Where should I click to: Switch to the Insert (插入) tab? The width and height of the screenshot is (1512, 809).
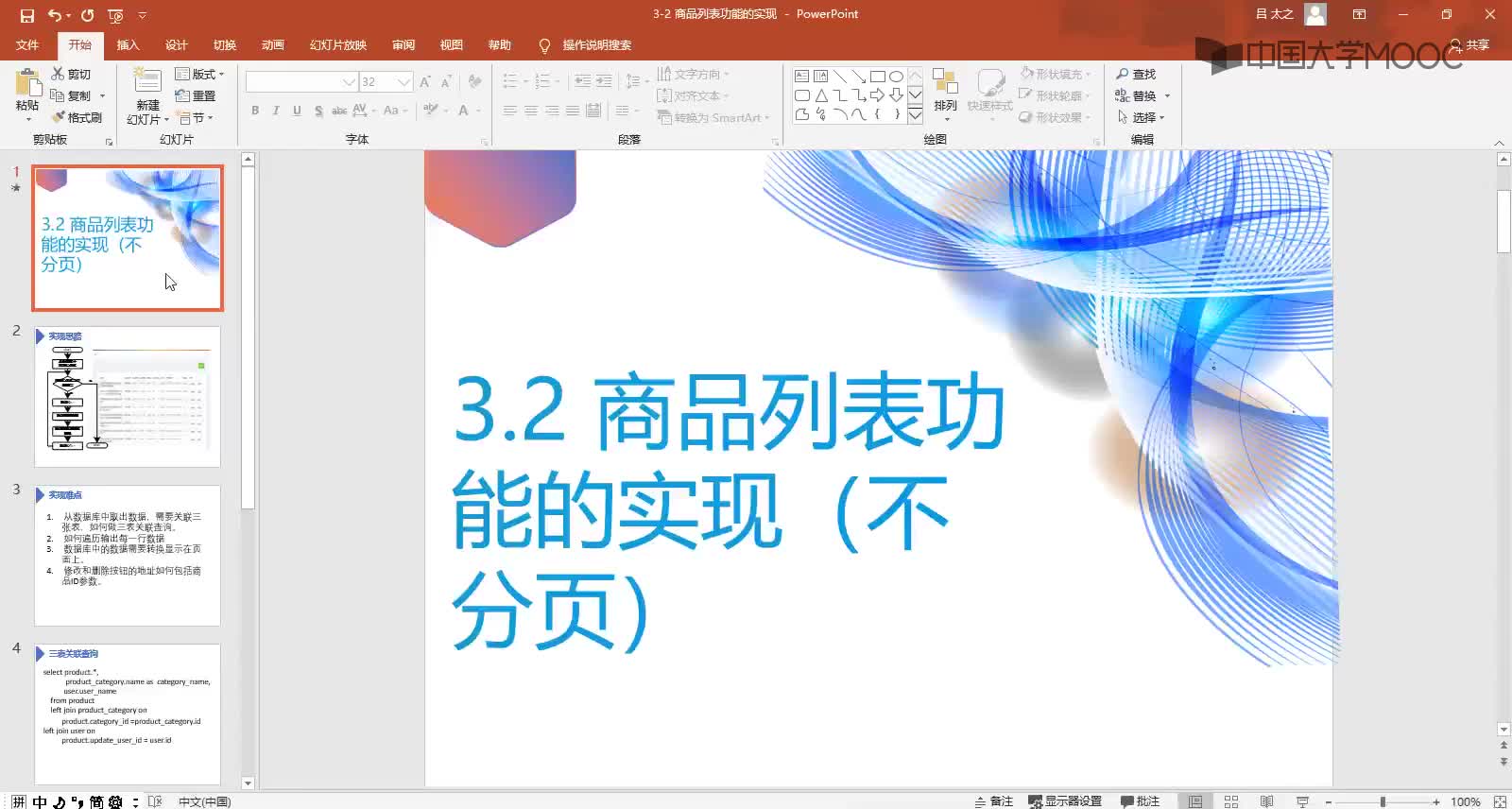tap(128, 44)
